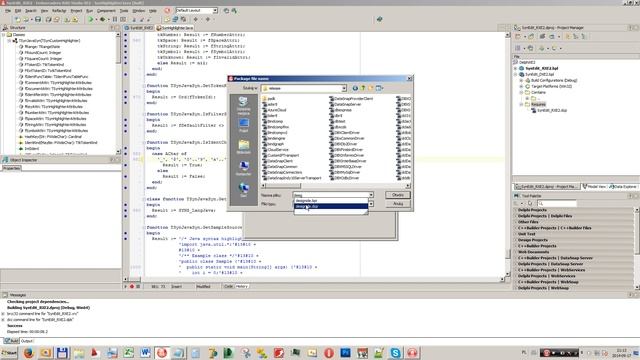This screenshot has height=360, width=640.
Task: Click the Photoshop icon in the taskbar
Action: 345,353
